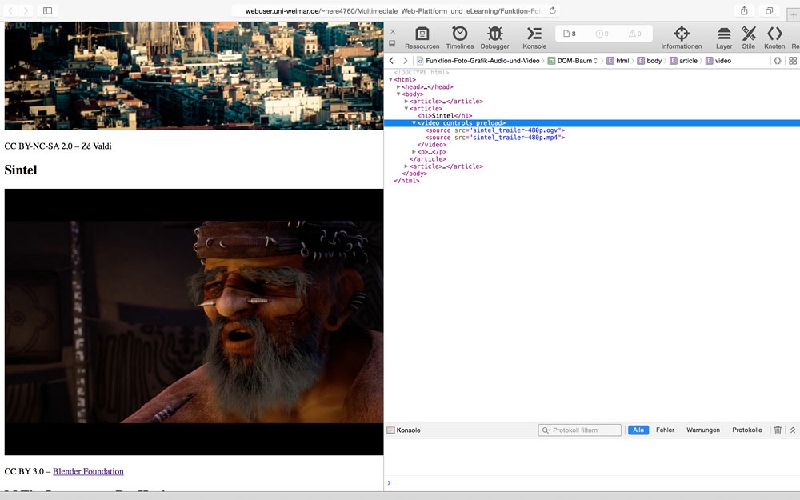The height and width of the screenshot is (500, 800).
Task: Click the Protokoll filtern search field
Action: pyautogui.click(x=580, y=430)
